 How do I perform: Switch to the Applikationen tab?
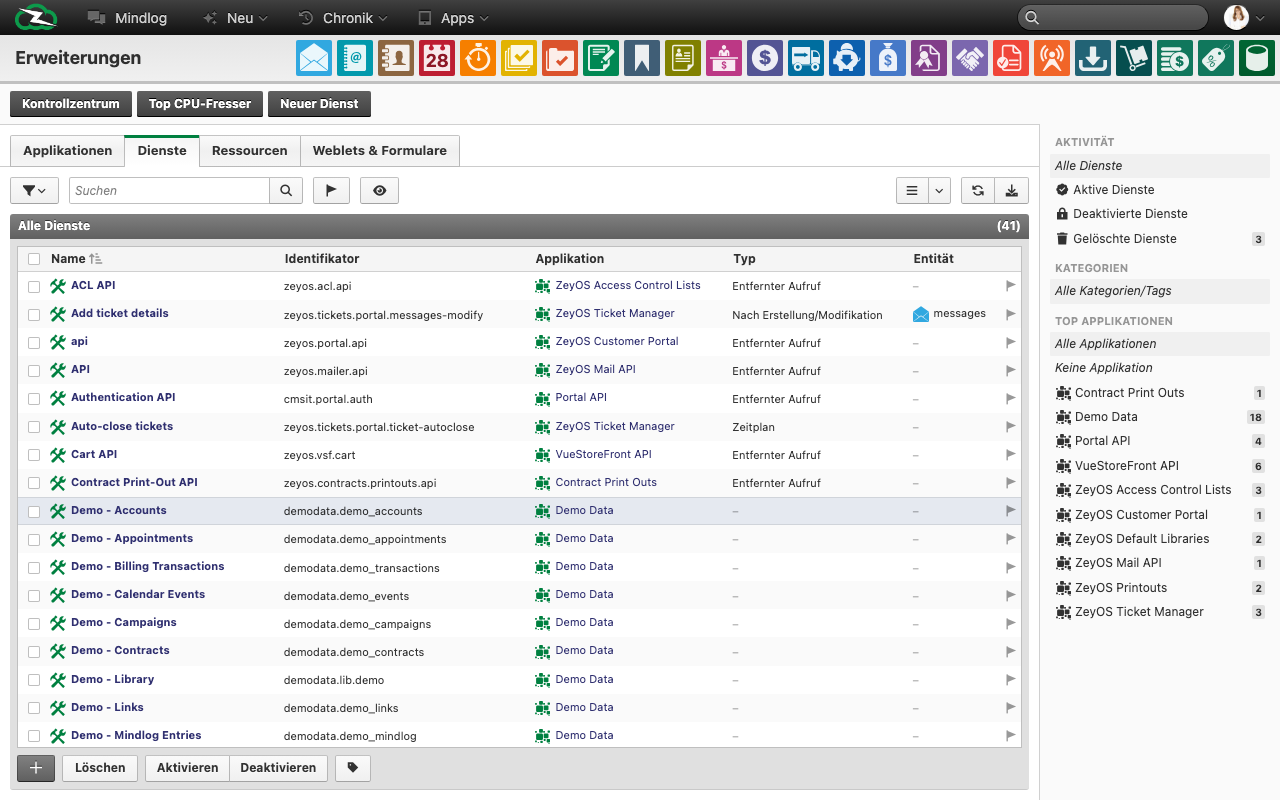pos(68,151)
